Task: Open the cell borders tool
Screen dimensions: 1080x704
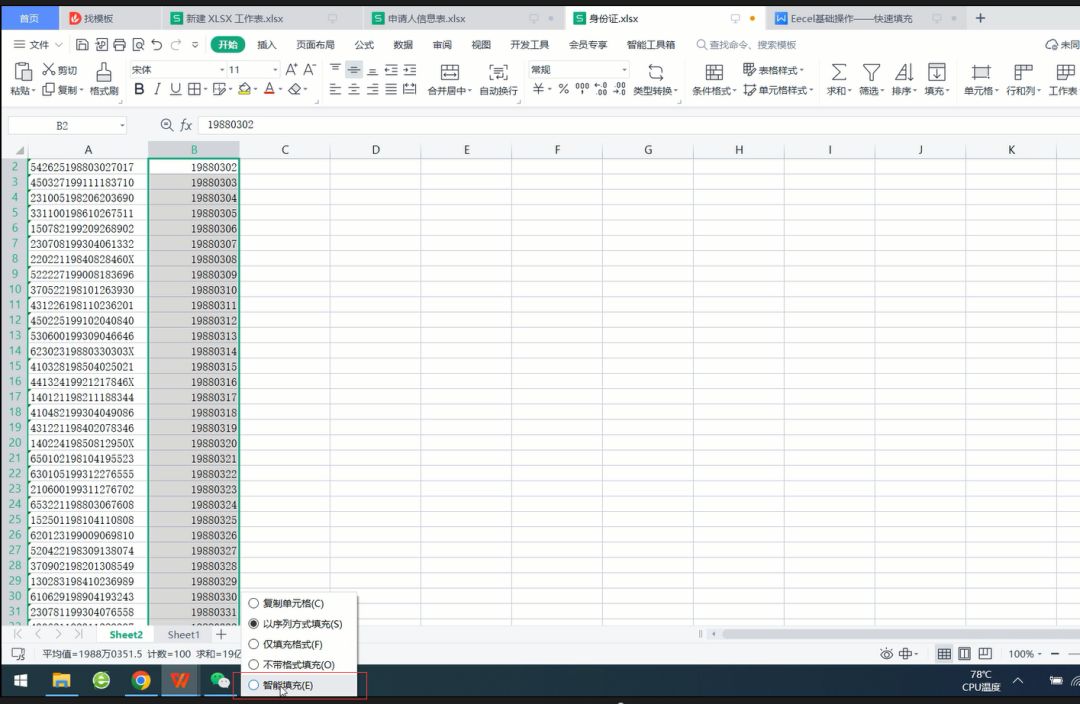Action: coord(194,89)
